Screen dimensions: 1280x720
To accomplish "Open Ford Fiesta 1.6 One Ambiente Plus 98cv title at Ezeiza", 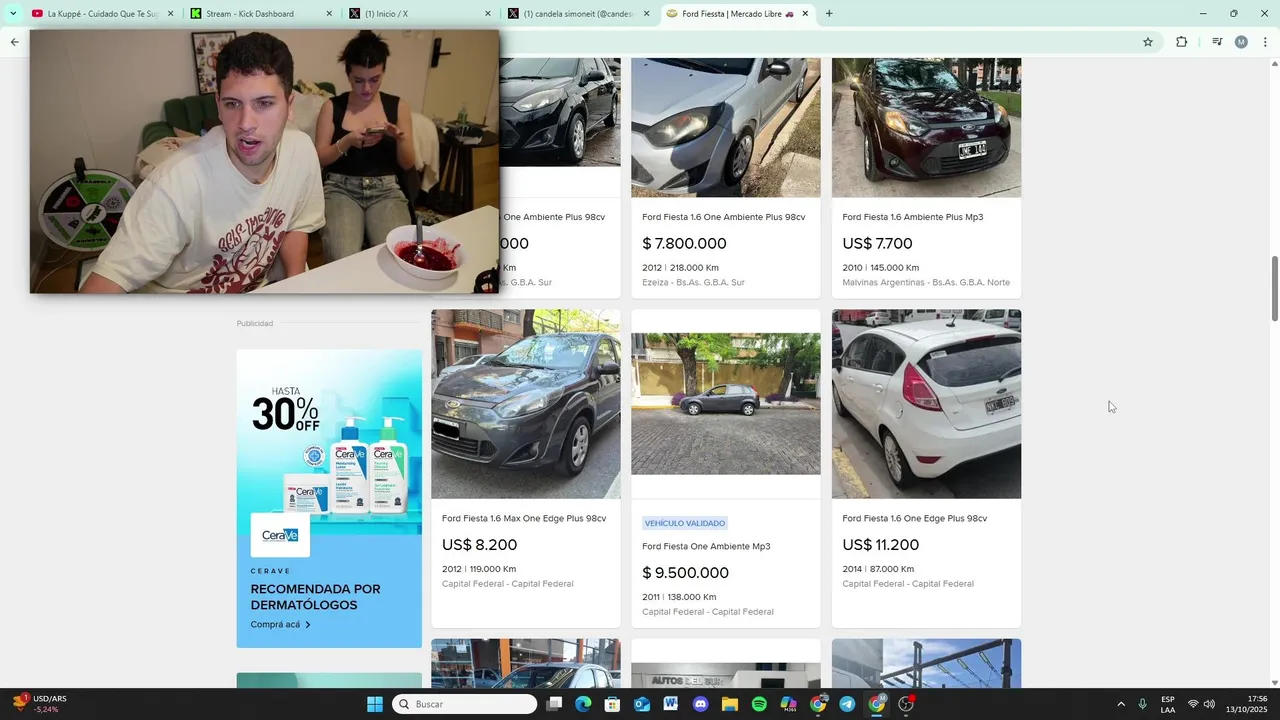I will coord(723,217).
